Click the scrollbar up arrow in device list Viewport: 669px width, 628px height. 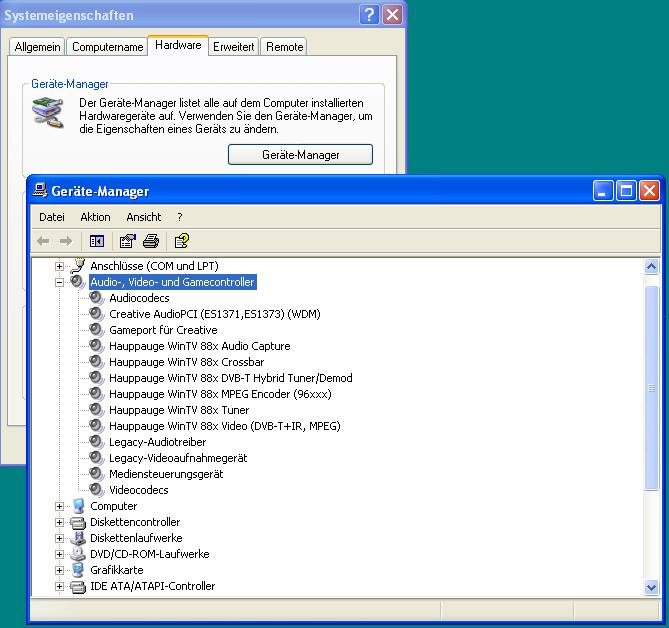[651, 267]
